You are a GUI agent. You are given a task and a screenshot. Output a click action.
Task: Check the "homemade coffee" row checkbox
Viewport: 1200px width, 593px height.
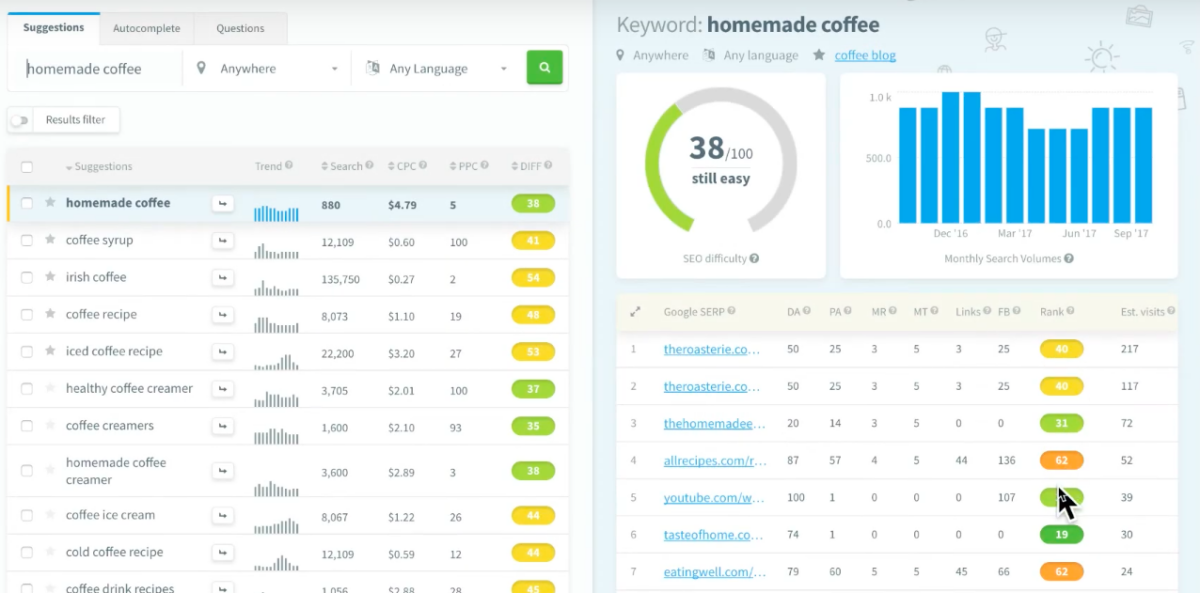click(26, 203)
